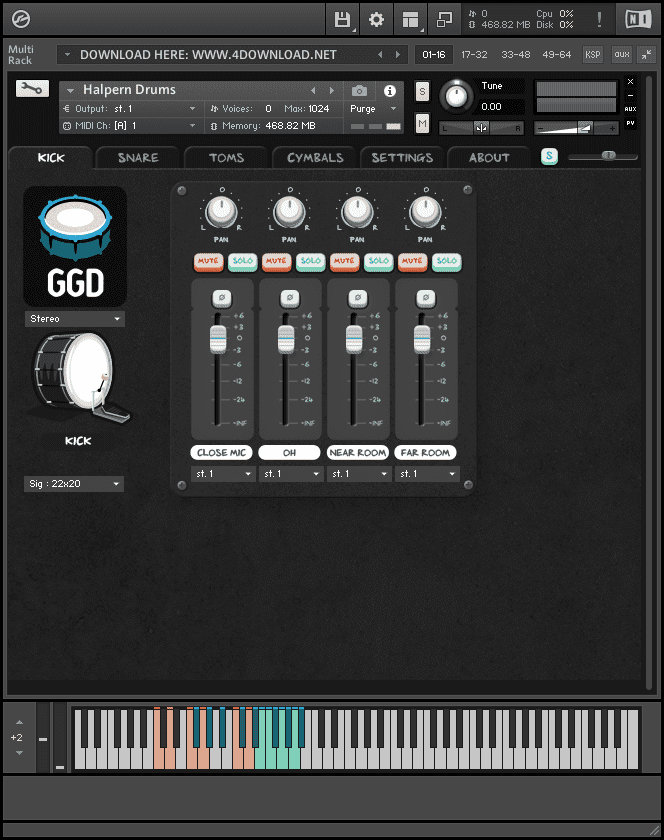Select next instrument arrow beside Halpern Drums
The image size is (664, 840).
[x=332, y=91]
